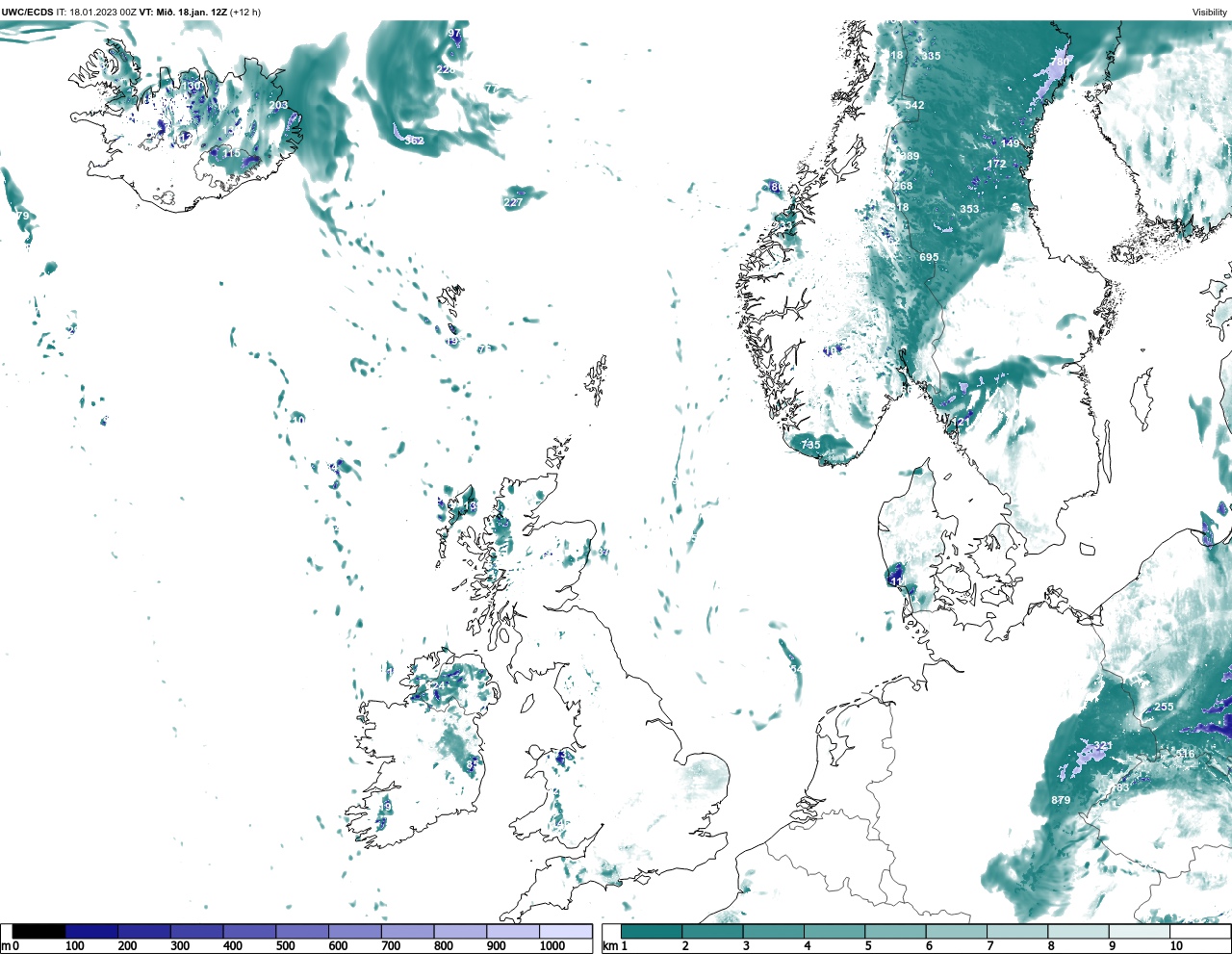Click the 149 visibility value
1232x954 pixels.
click(1010, 143)
